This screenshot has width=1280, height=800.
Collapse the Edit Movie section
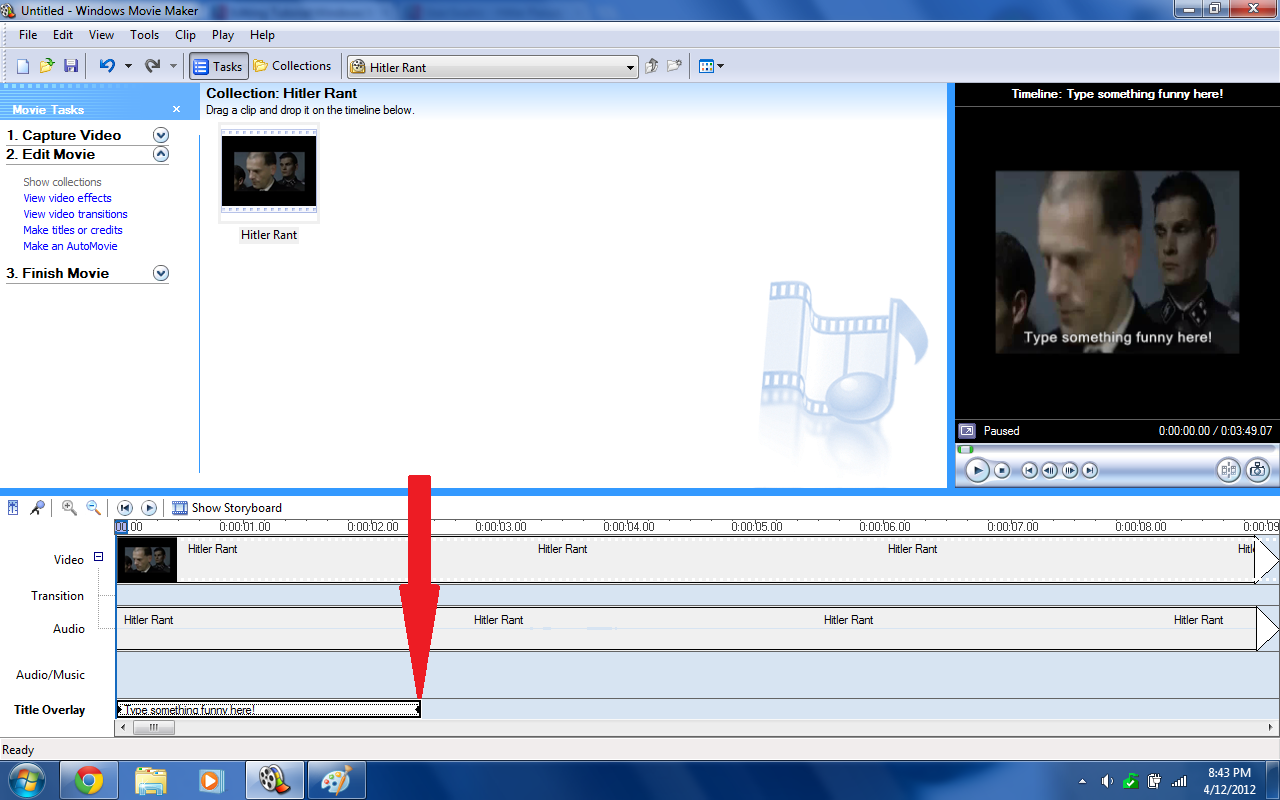click(161, 154)
